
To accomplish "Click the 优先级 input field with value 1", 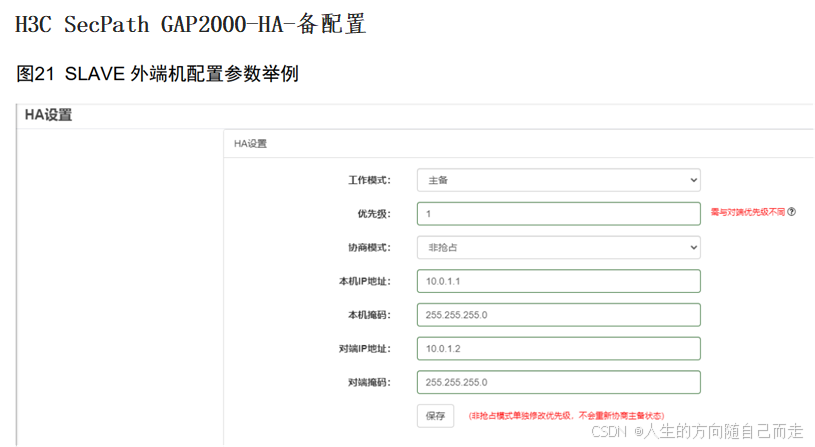I will click(x=559, y=214).
